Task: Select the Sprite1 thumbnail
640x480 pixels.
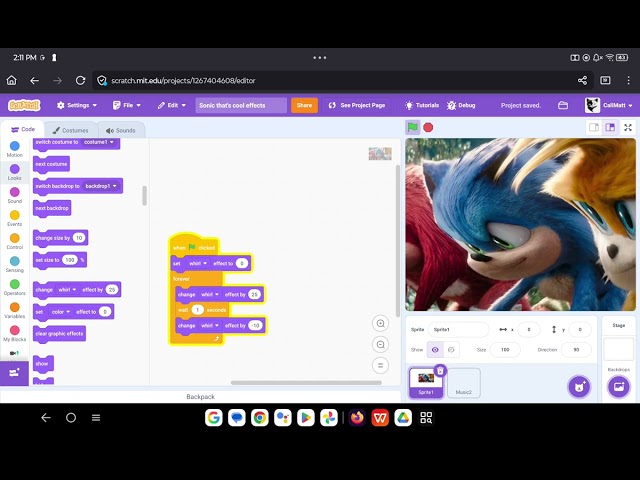Action: [426, 383]
